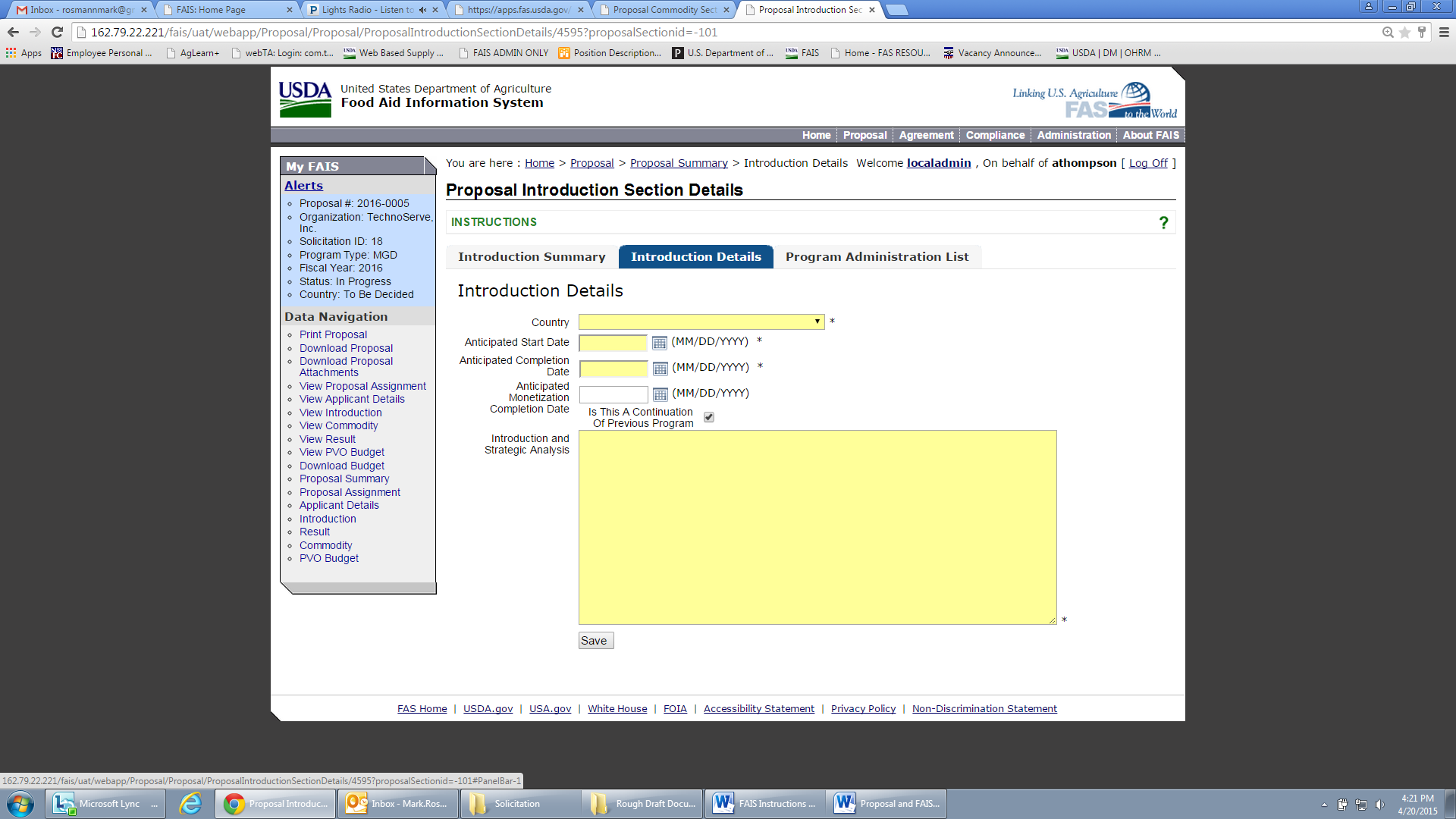Open Chrome menu hamburger icon
Screen dimensions: 1456x819
click(x=1444, y=32)
